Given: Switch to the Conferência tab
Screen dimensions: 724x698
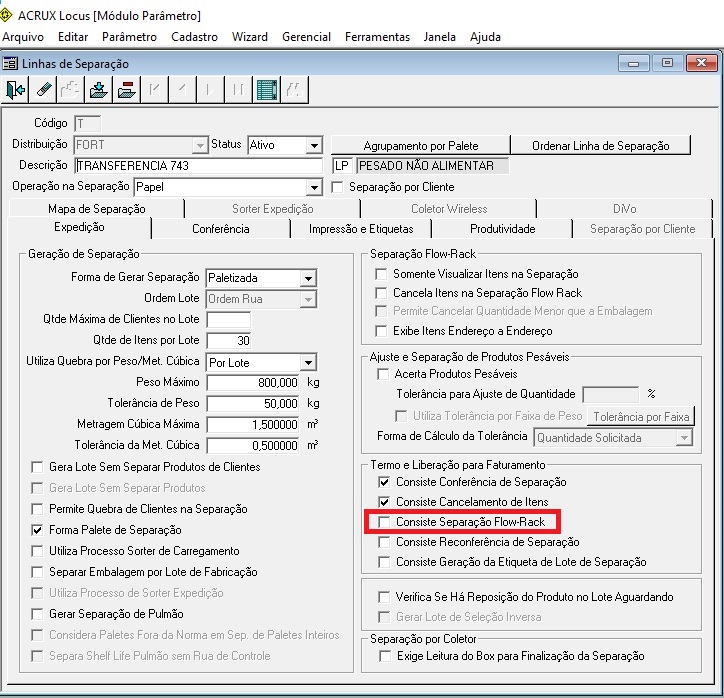Looking at the screenshot, I should coord(221,229).
